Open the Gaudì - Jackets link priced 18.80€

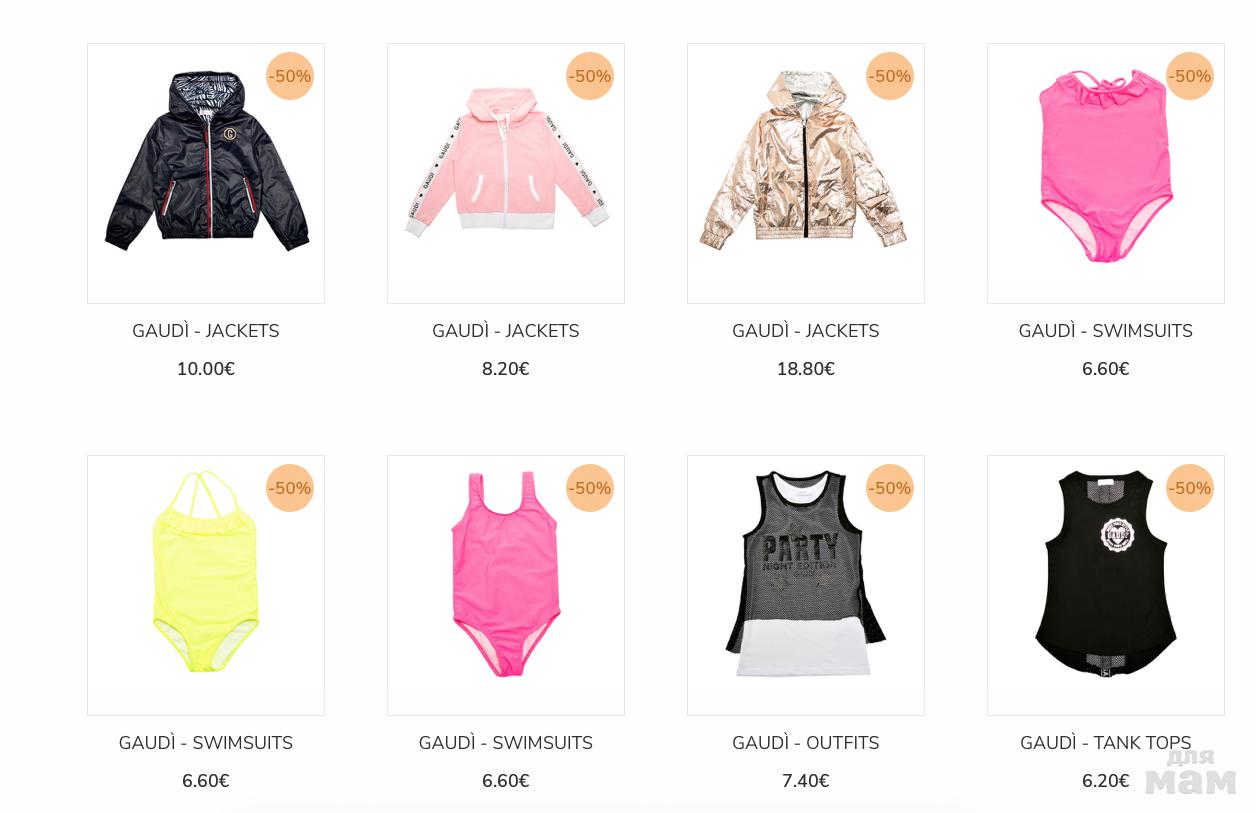(806, 331)
